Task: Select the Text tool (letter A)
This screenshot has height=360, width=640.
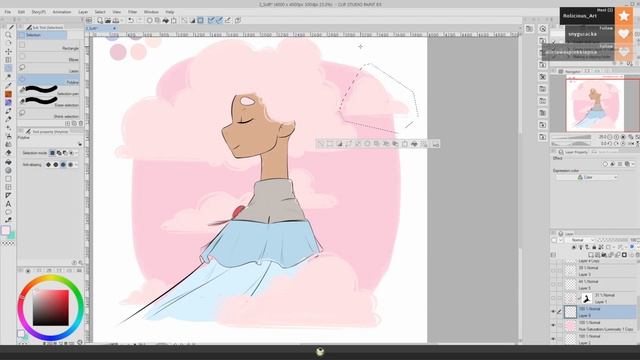Action: click(x=8, y=204)
